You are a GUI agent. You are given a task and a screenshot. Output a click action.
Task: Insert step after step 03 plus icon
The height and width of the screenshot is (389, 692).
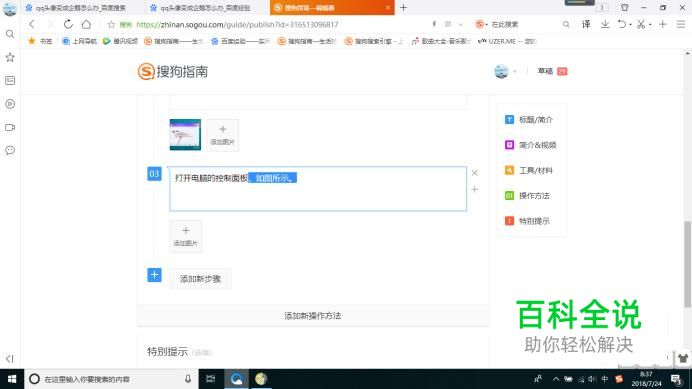pyautogui.click(x=474, y=189)
